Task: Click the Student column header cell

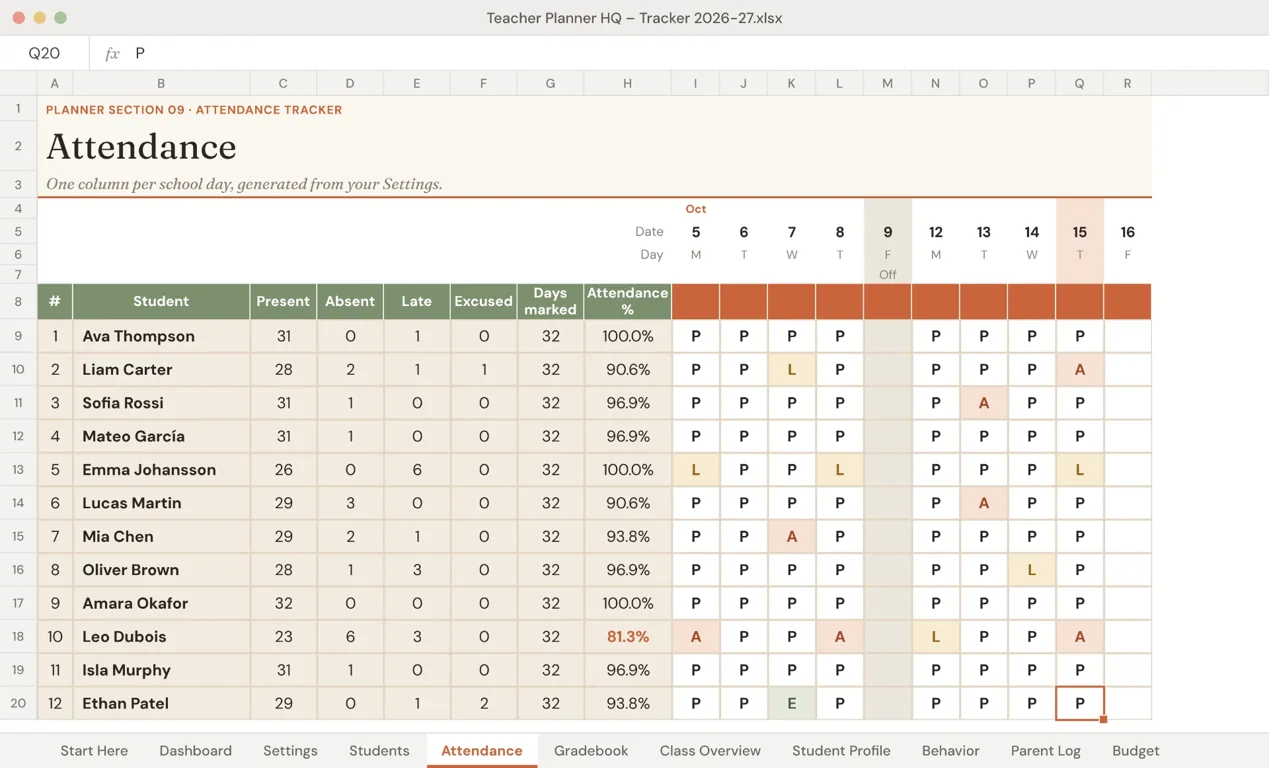Action: [161, 301]
